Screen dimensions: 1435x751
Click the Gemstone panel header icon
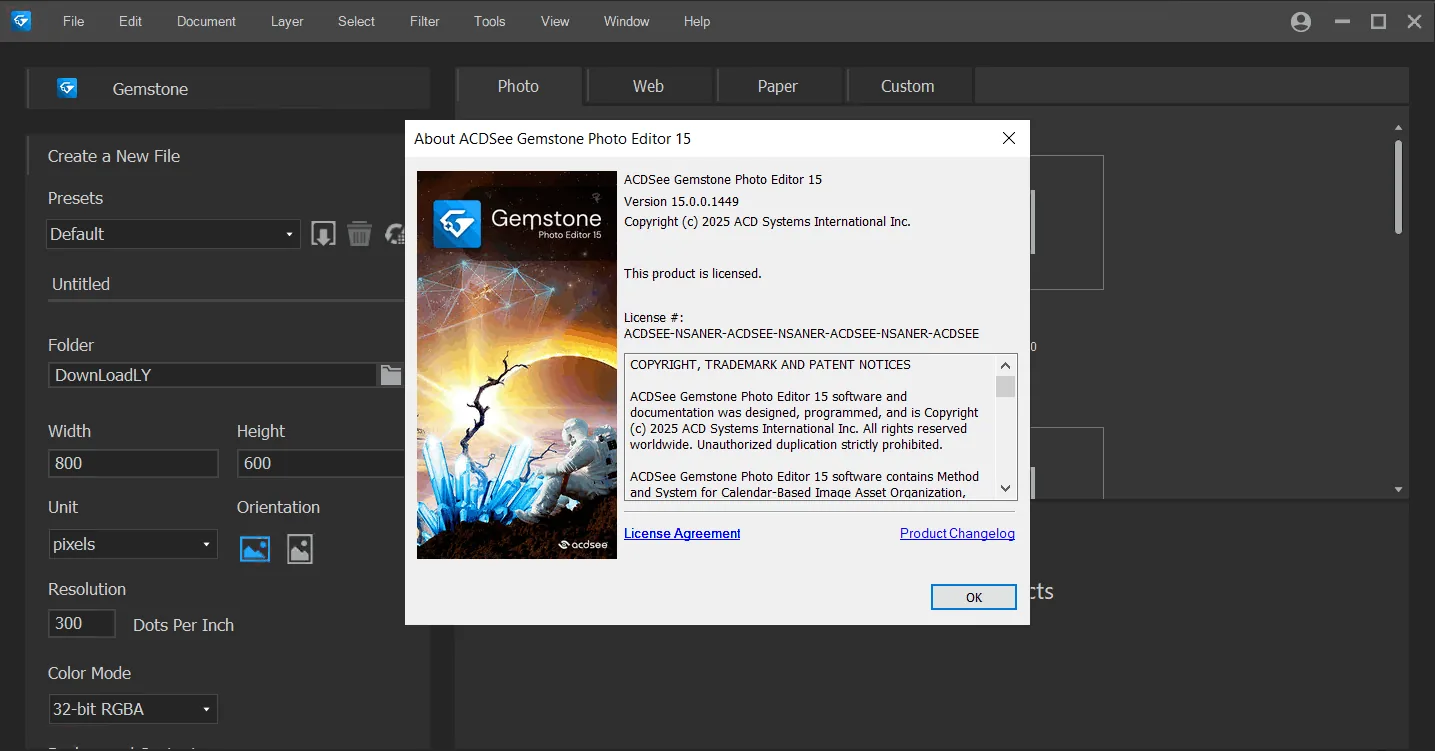pyautogui.click(x=67, y=88)
